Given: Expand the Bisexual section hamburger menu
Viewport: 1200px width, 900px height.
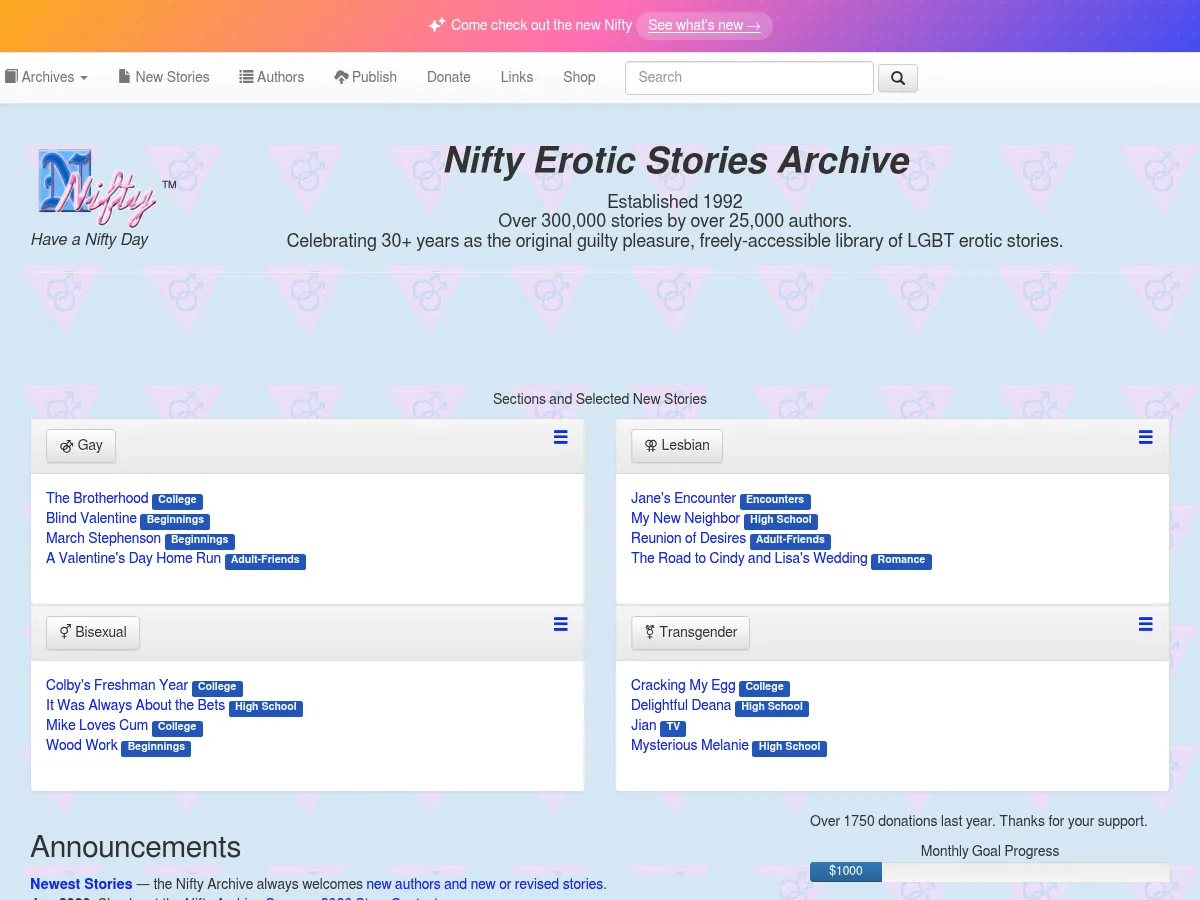Looking at the screenshot, I should pyautogui.click(x=561, y=624).
